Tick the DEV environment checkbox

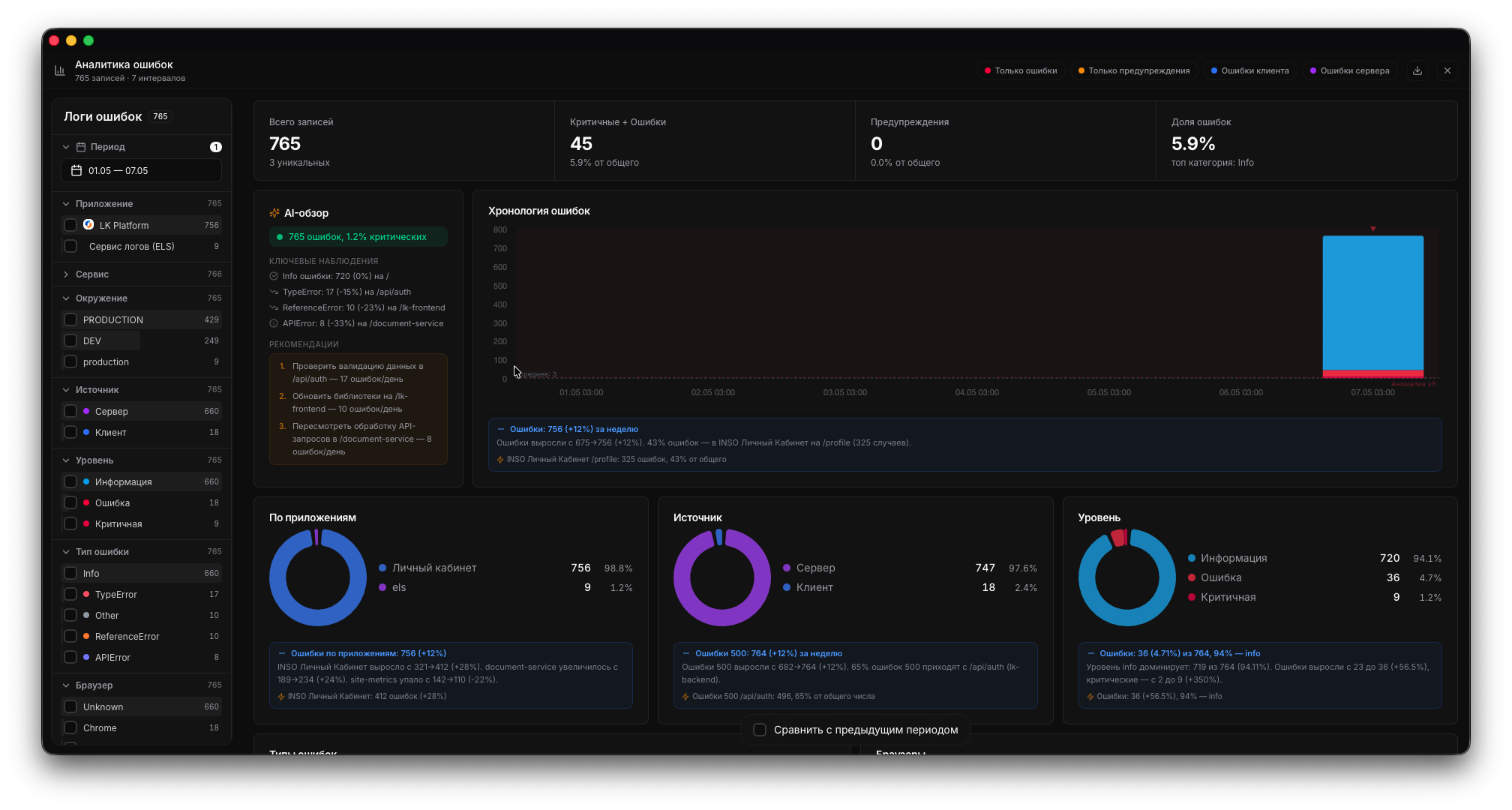click(70, 340)
